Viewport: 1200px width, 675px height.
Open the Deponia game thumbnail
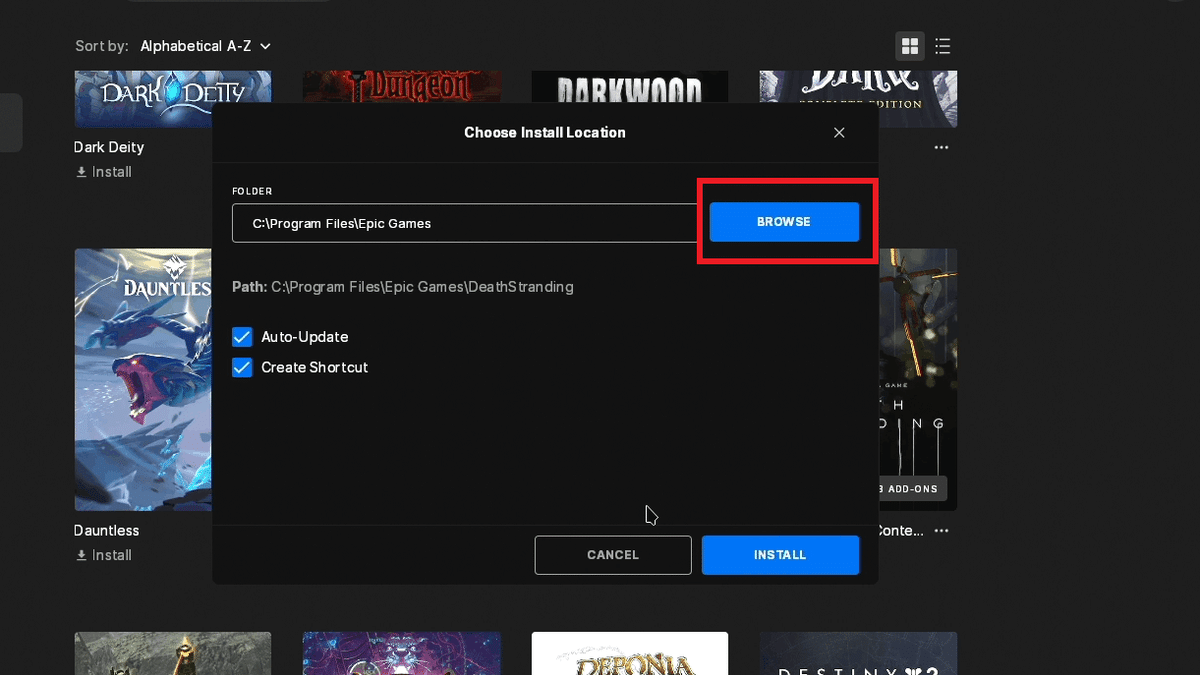point(630,653)
